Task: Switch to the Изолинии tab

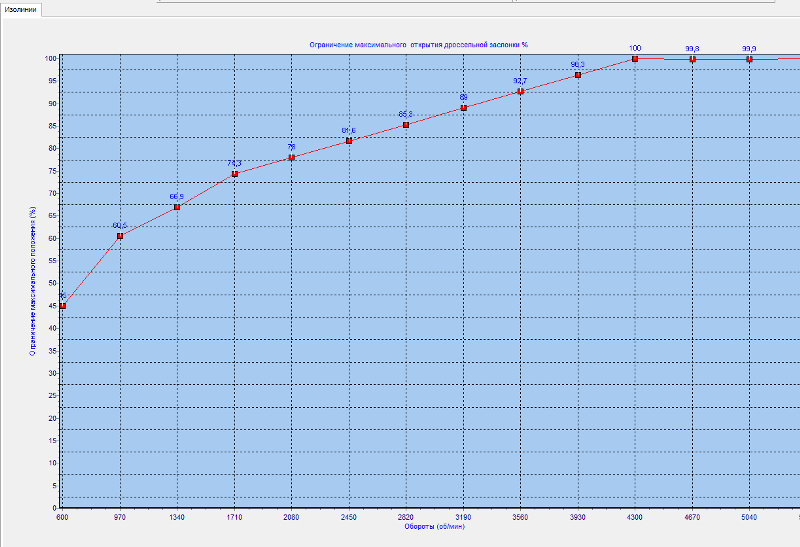Action: (21, 9)
